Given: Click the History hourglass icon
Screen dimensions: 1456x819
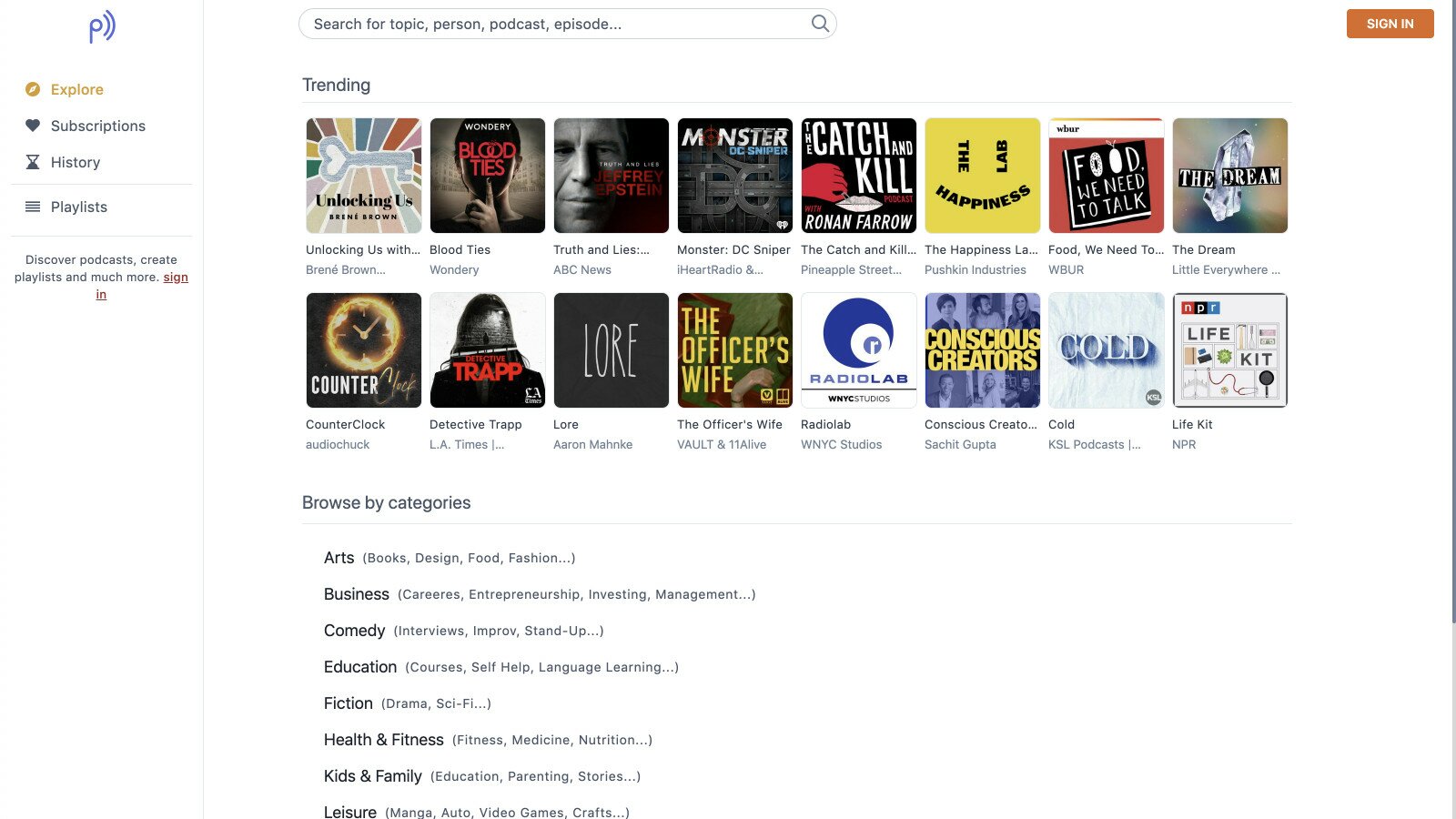Looking at the screenshot, I should (x=33, y=162).
